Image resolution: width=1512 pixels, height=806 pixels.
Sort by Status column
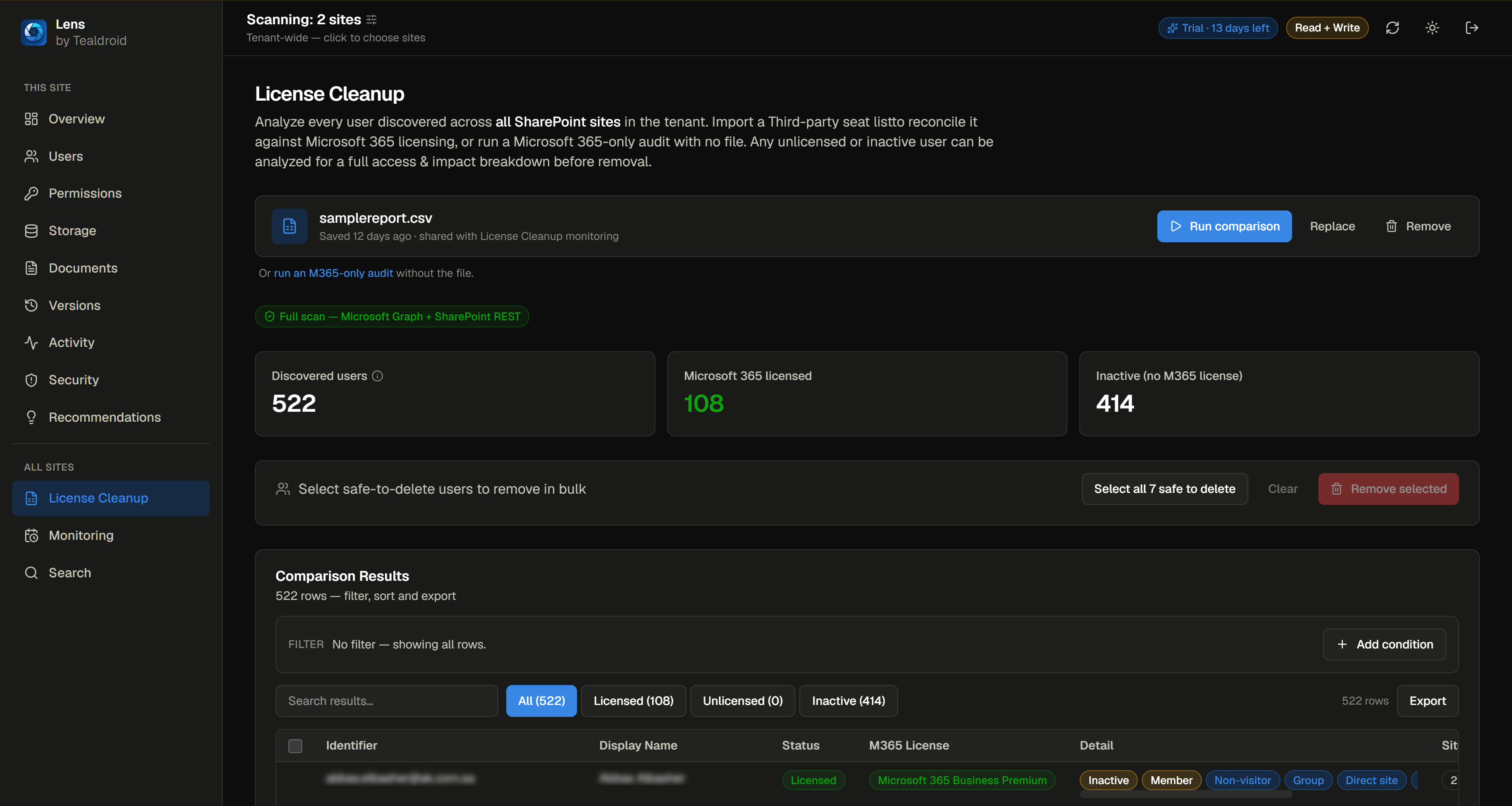pyautogui.click(x=801, y=746)
